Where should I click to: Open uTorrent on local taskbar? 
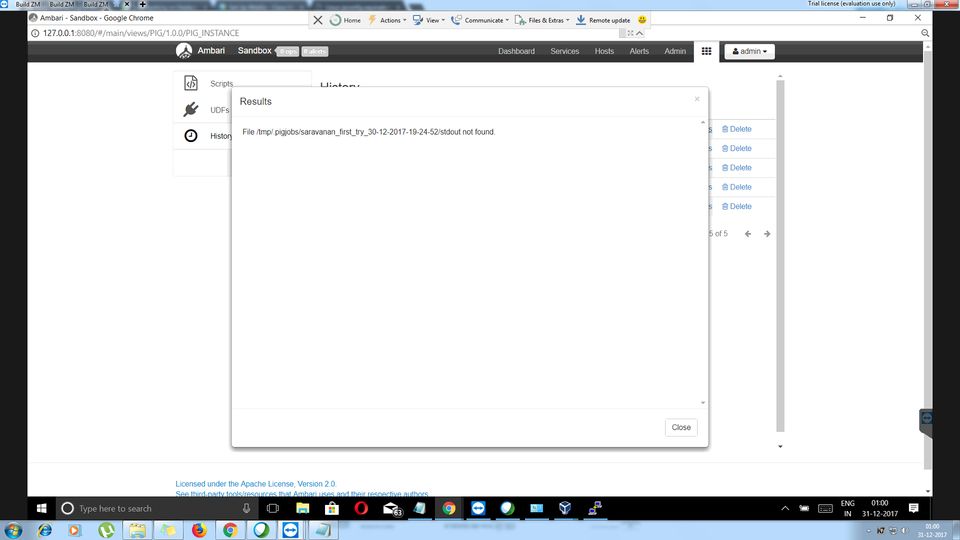(107, 530)
